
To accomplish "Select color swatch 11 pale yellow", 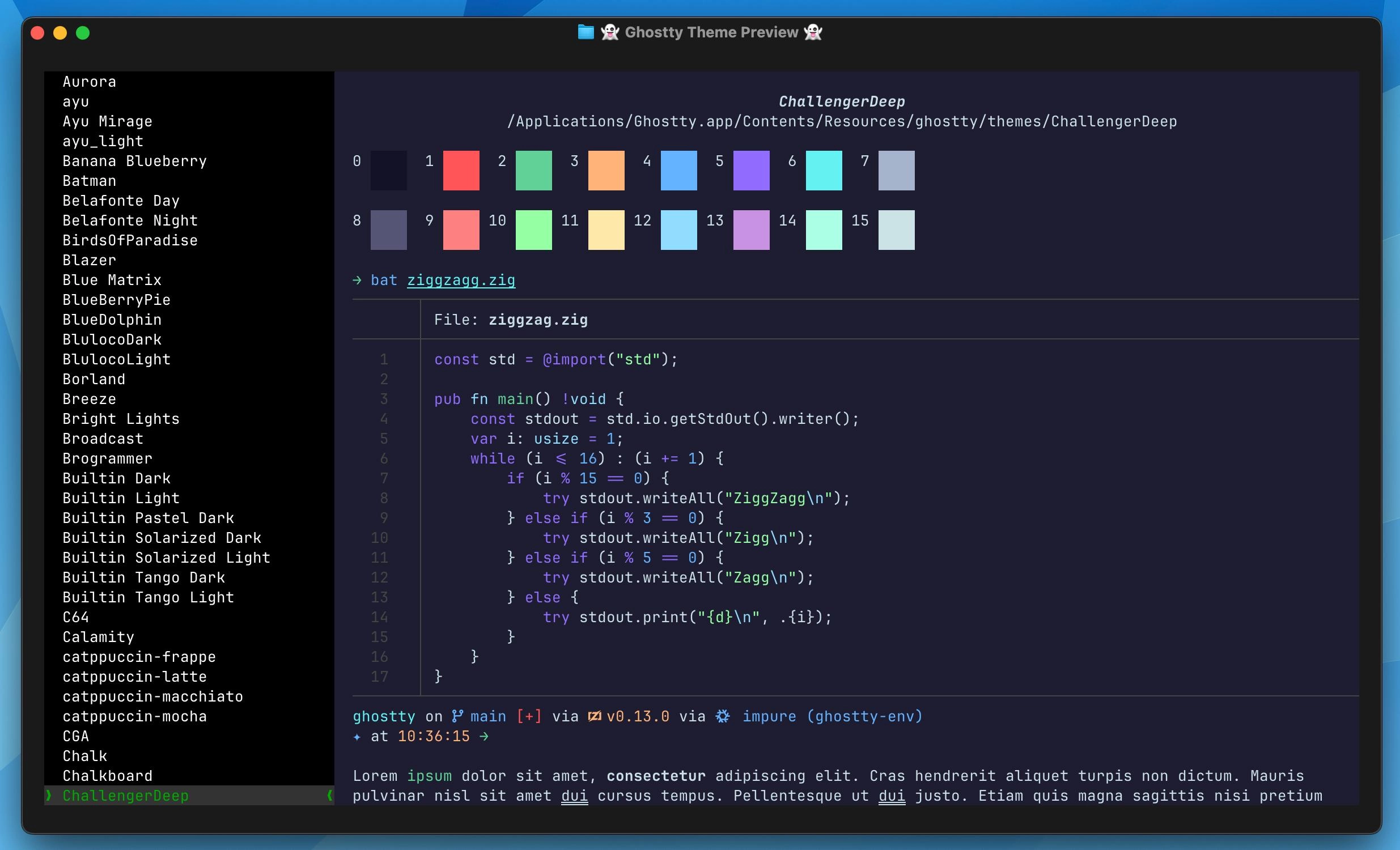I will 606,230.
